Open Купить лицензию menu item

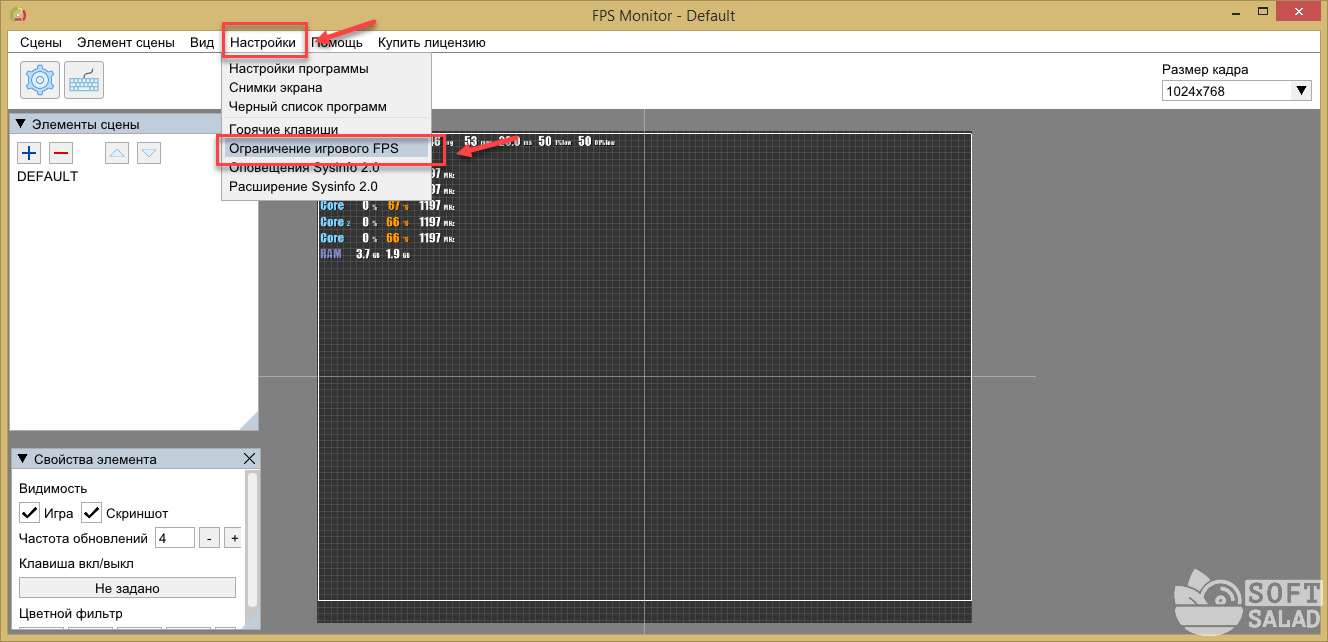pyautogui.click(x=431, y=42)
